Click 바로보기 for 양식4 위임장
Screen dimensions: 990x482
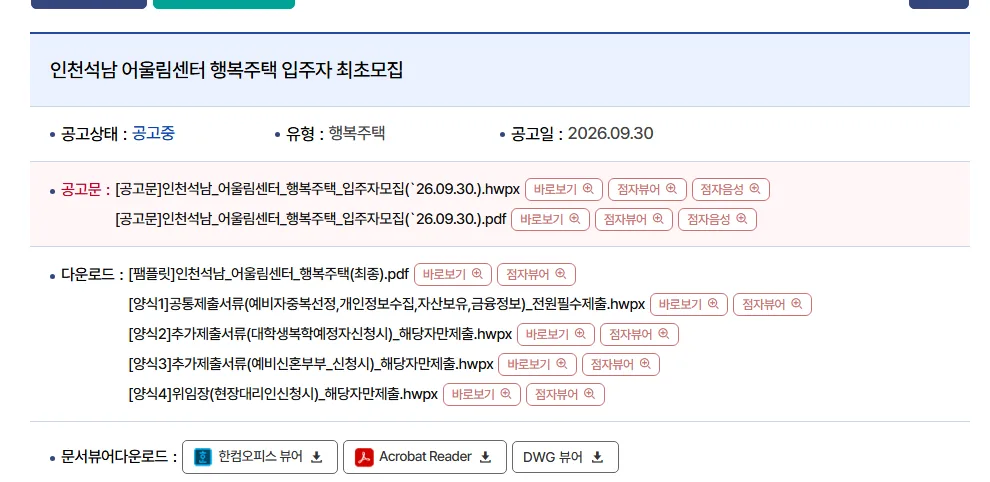[482, 394]
